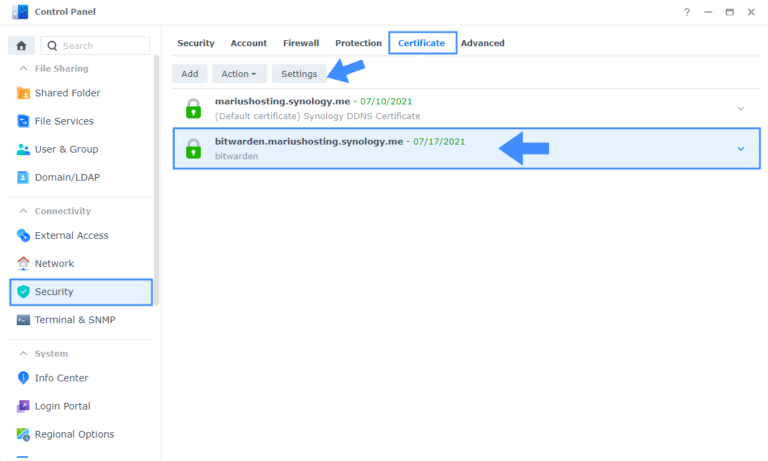Click the help question mark icon
This screenshot has width=768, height=461.
[686, 12]
